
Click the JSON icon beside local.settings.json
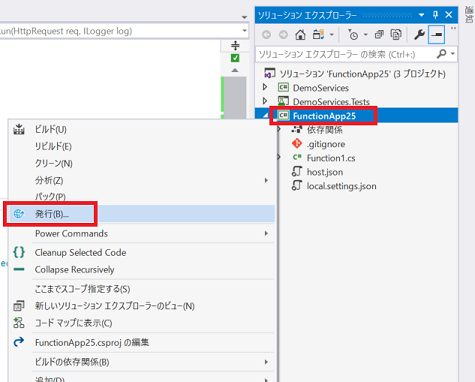tap(297, 186)
